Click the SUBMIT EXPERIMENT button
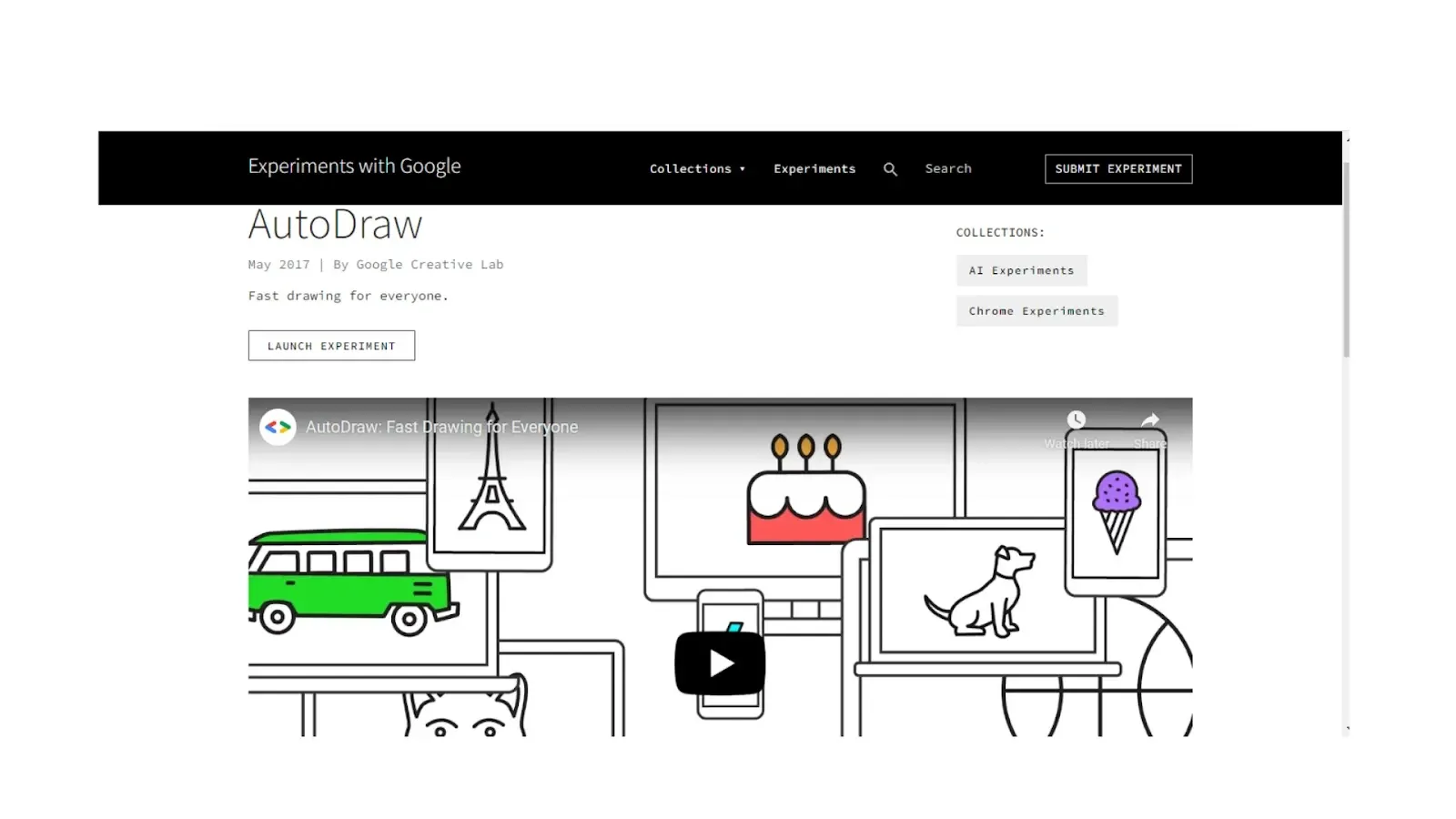Image resolution: width=1456 pixels, height=819 pixels. (x=1118, y=168)
